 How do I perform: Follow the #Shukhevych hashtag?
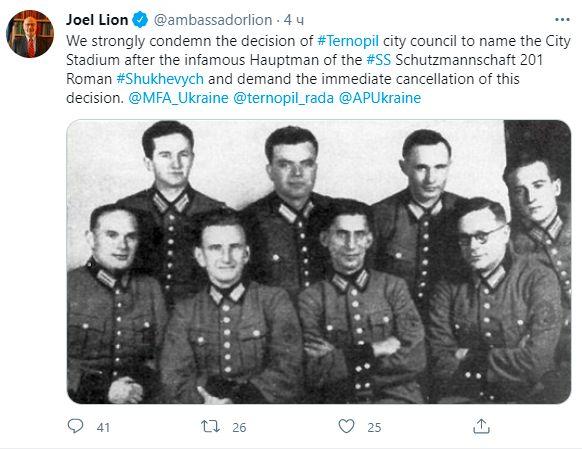(x=160, y=79)
